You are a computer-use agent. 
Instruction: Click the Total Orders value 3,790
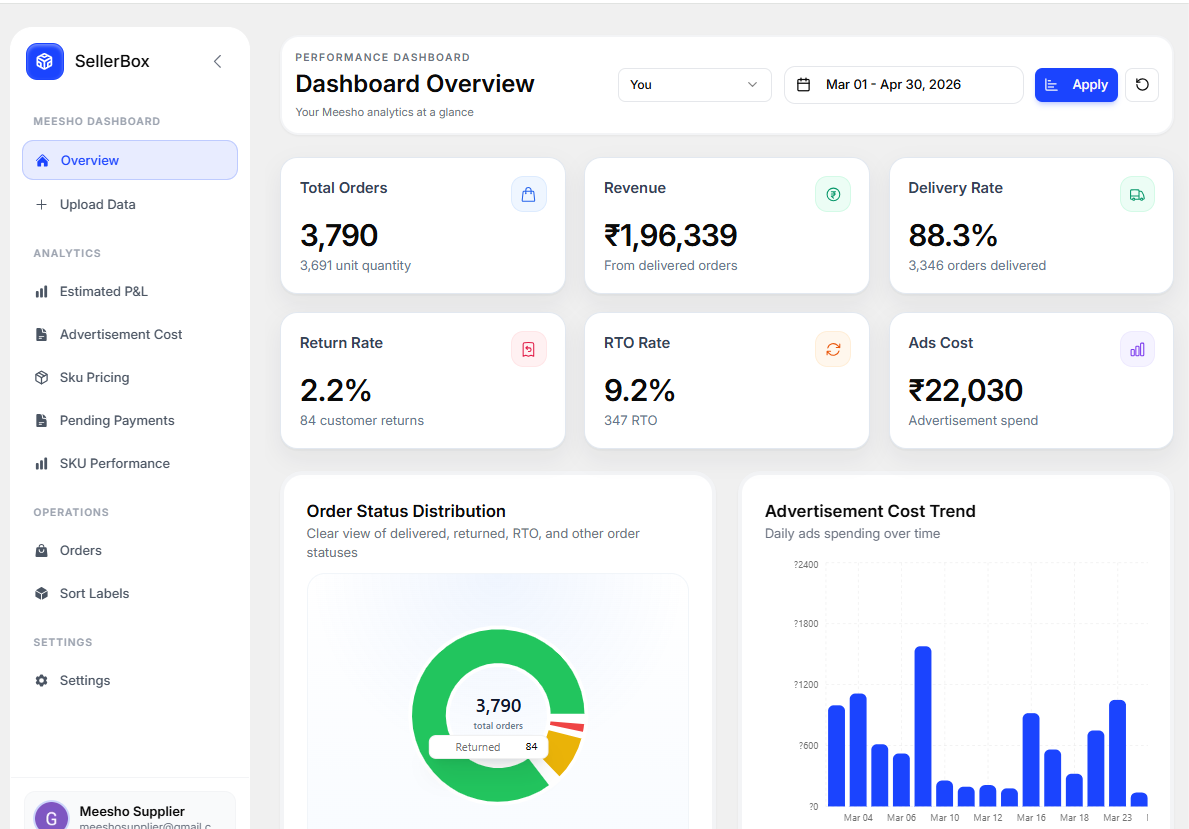click(339, 236)
